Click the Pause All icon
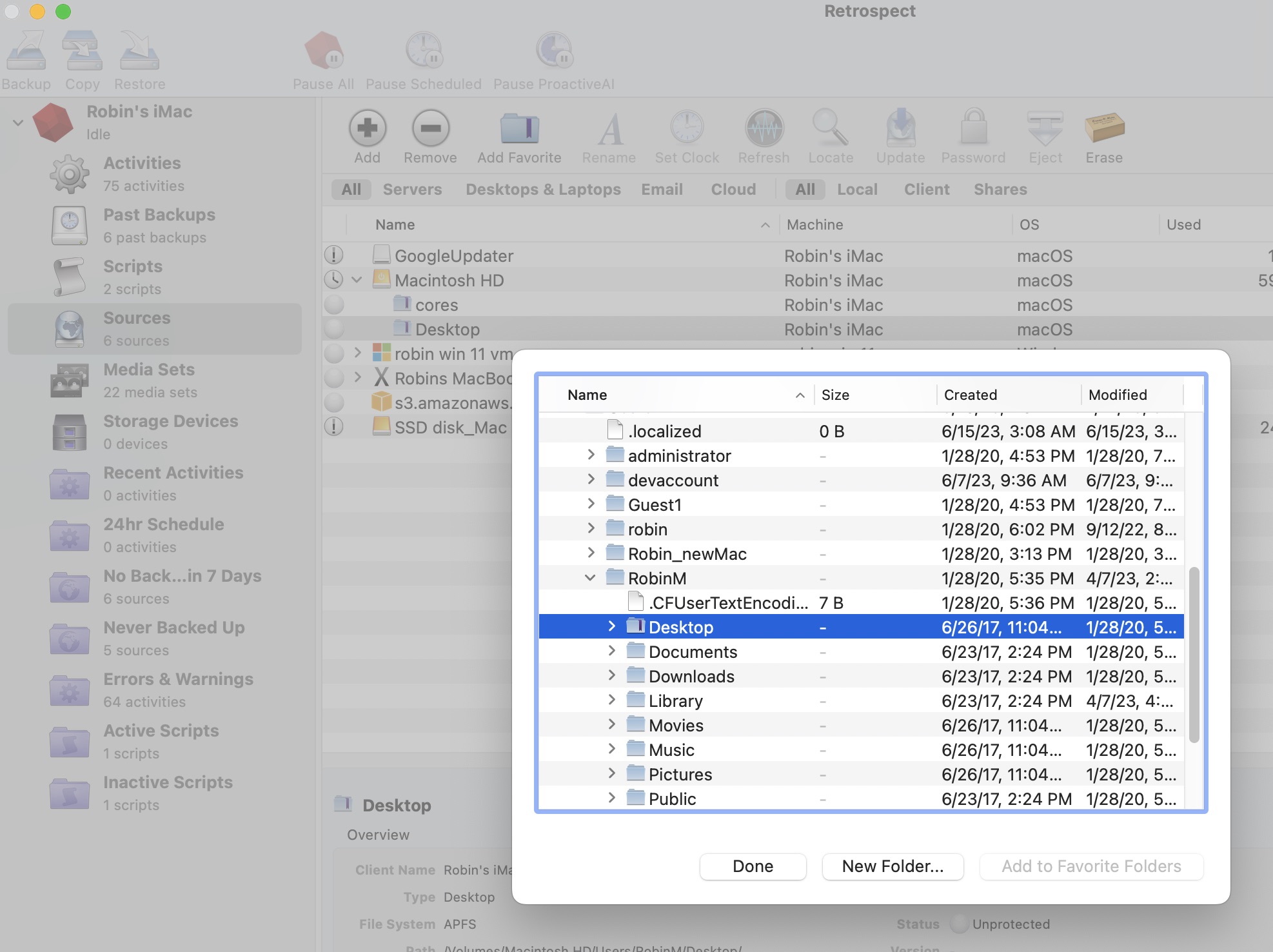The width and height of the screenshot is (1273, 952). click(323, 50)
